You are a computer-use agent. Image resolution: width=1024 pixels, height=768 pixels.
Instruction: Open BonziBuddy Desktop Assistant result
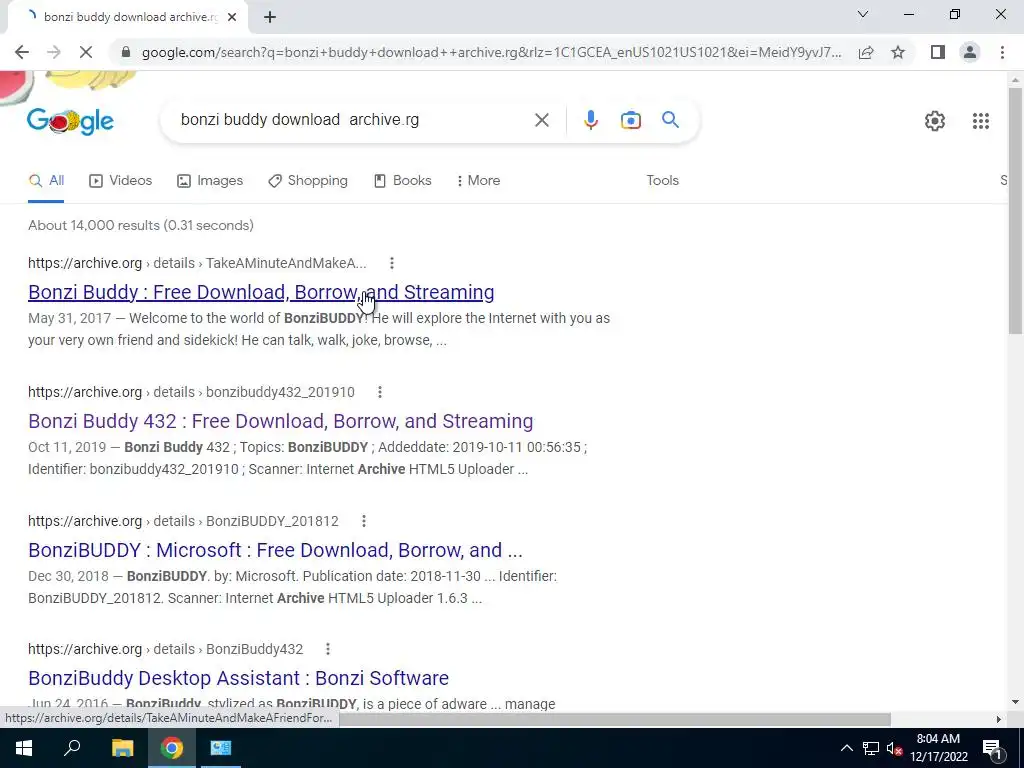pos(238,678)
